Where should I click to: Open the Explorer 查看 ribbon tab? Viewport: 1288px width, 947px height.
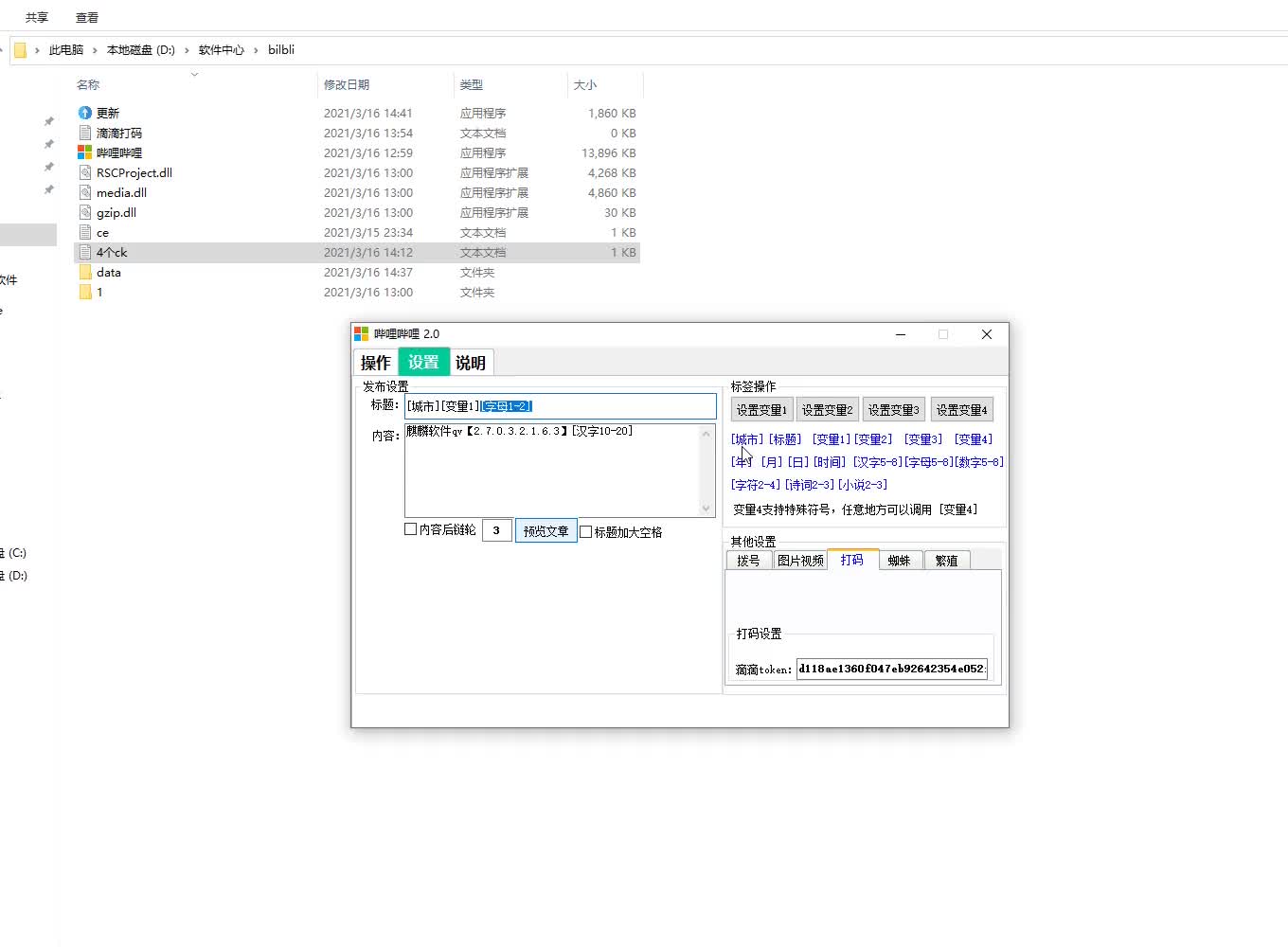(87, 17)
